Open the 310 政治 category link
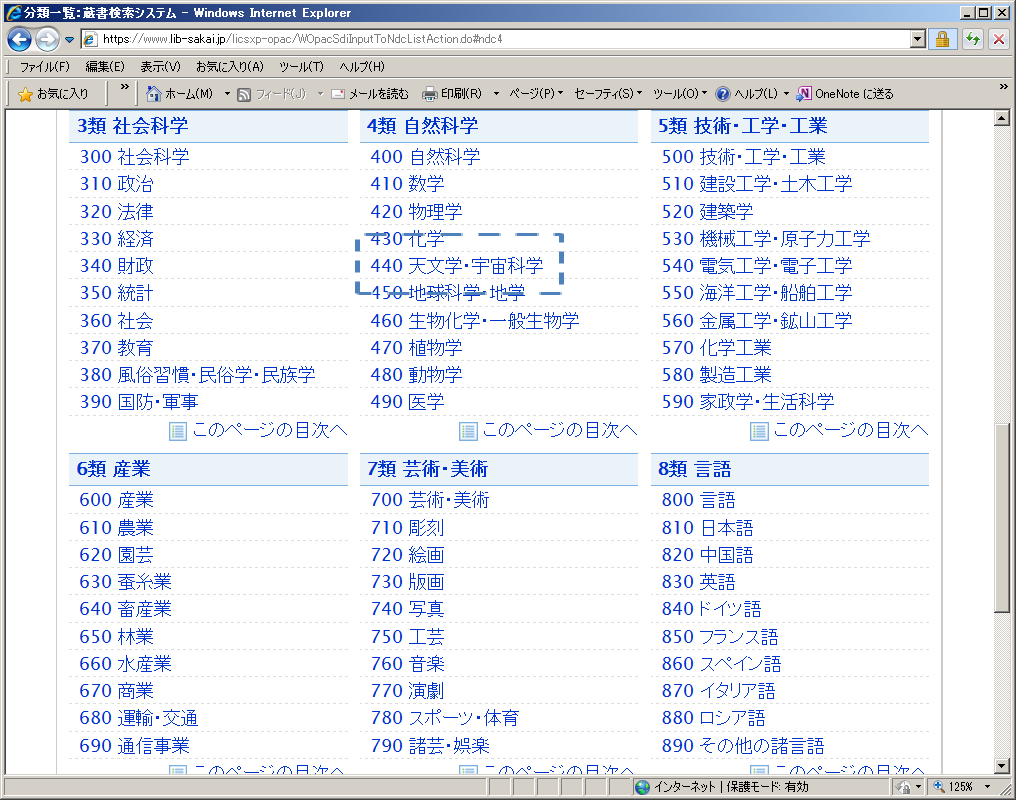 (x=117, y=184)
